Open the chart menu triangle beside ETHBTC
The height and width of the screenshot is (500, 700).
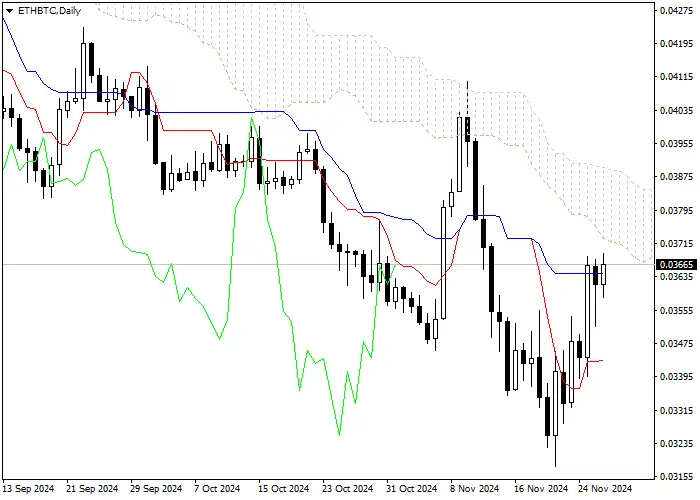point(9,11)
